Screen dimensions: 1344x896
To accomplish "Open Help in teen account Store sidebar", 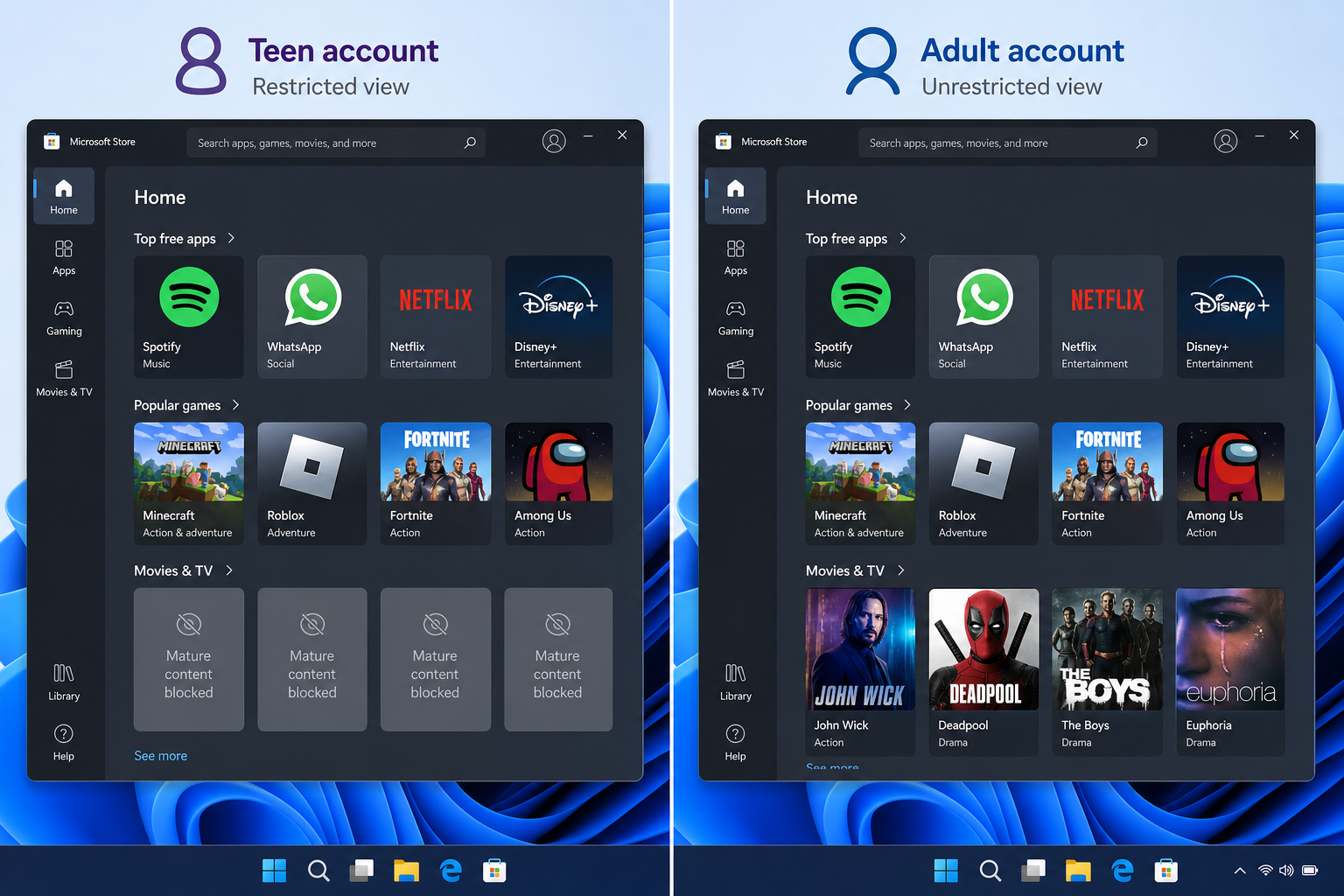I will [64, 743].
